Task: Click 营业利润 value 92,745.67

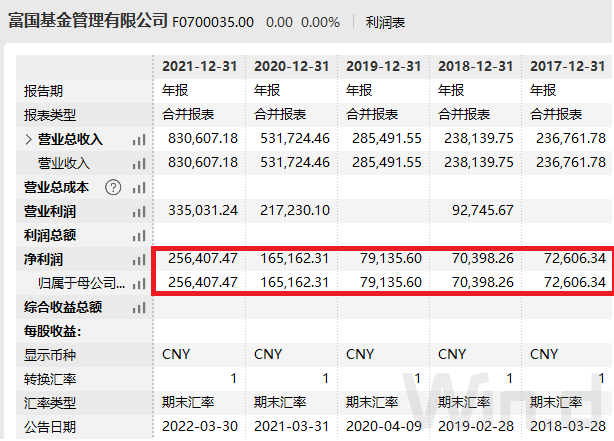Action: pos(483,211)
